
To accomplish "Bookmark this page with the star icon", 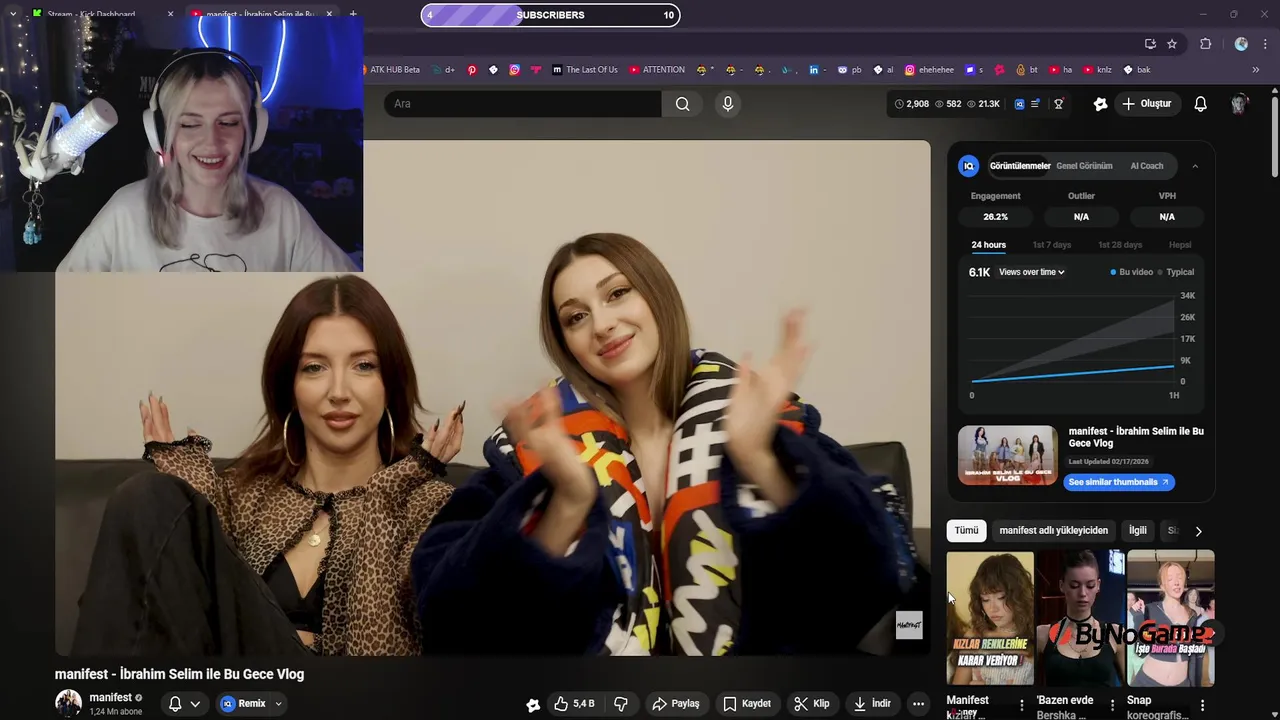I will point(1172,44).
